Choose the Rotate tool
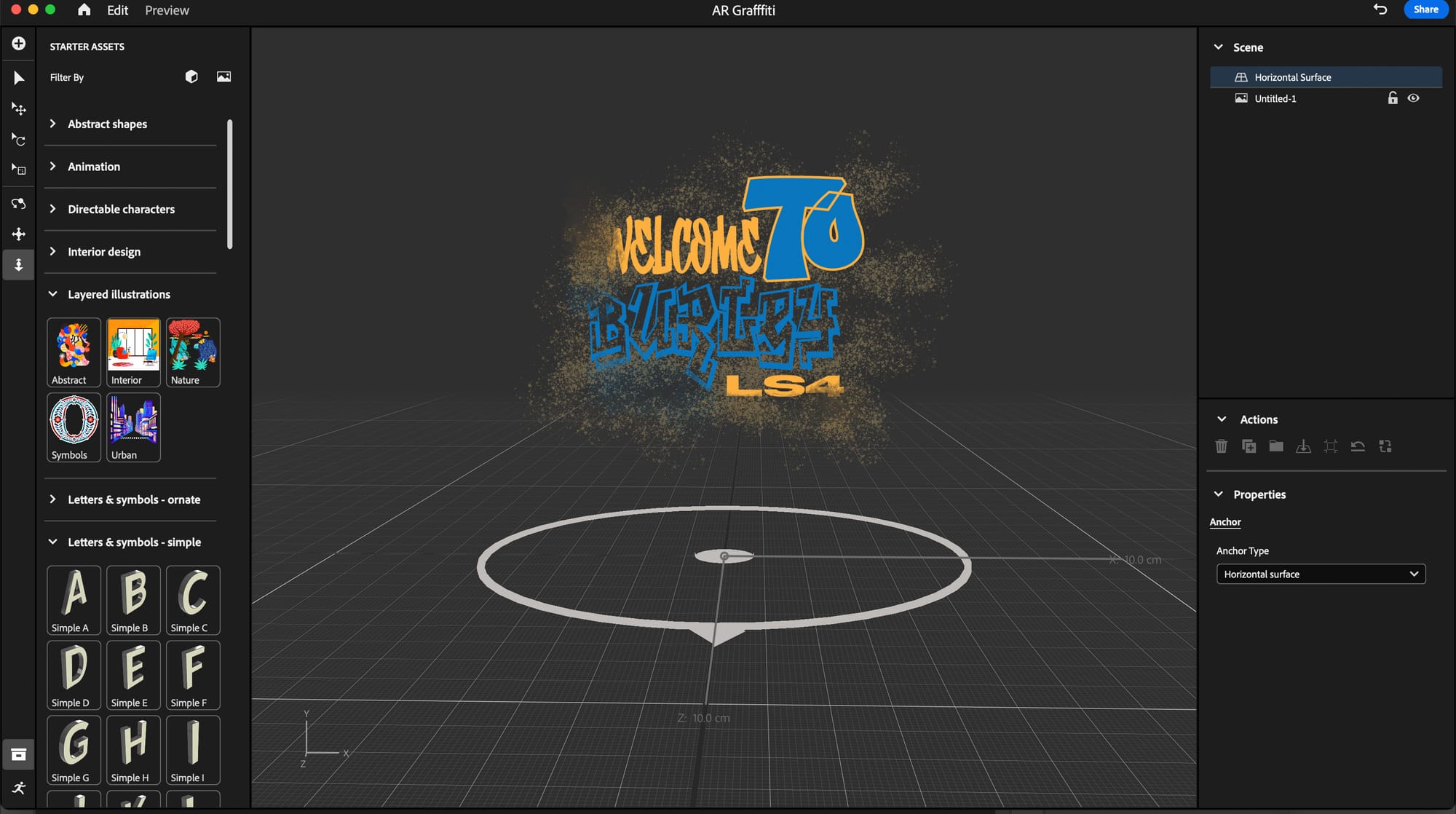The height and width of the screenshot is (814, 1456). (x=19, y=139)
